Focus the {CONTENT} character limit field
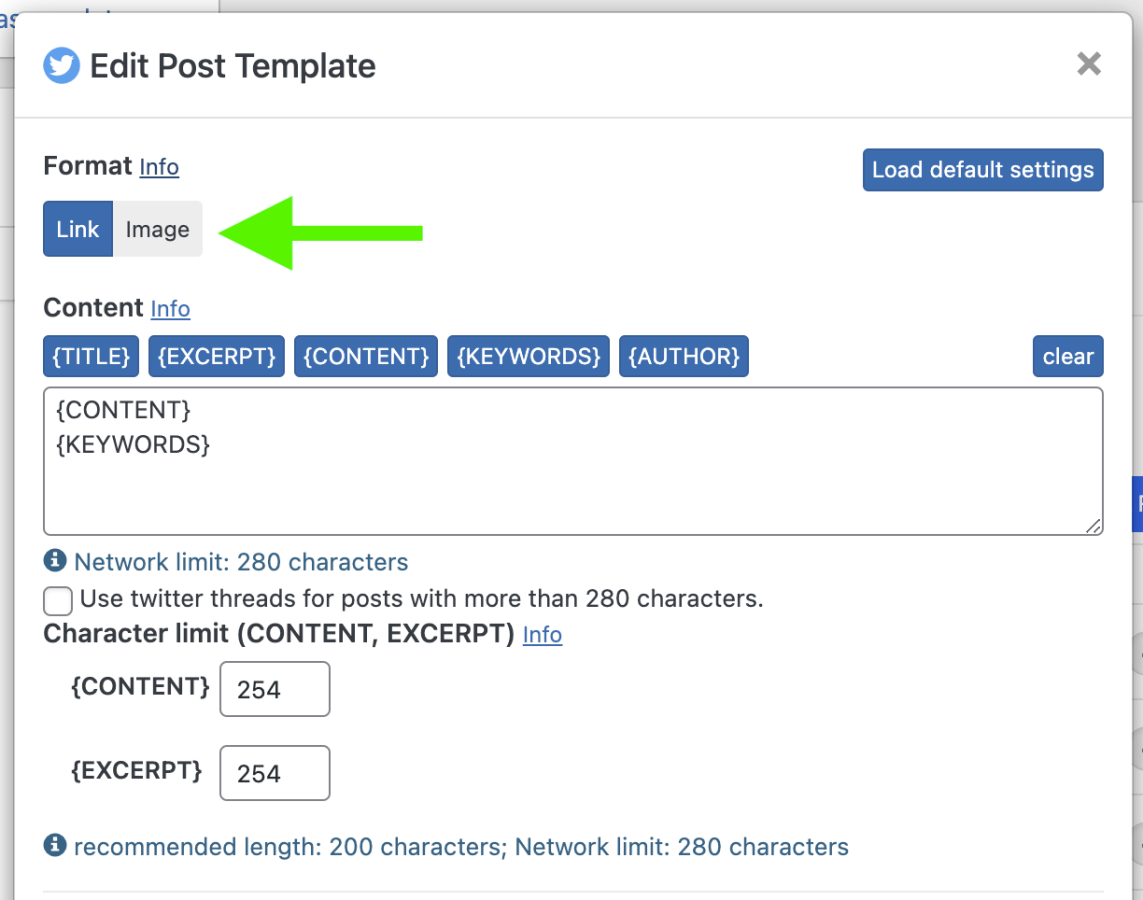Screen dimensions: 1143x900 [274, 689]
